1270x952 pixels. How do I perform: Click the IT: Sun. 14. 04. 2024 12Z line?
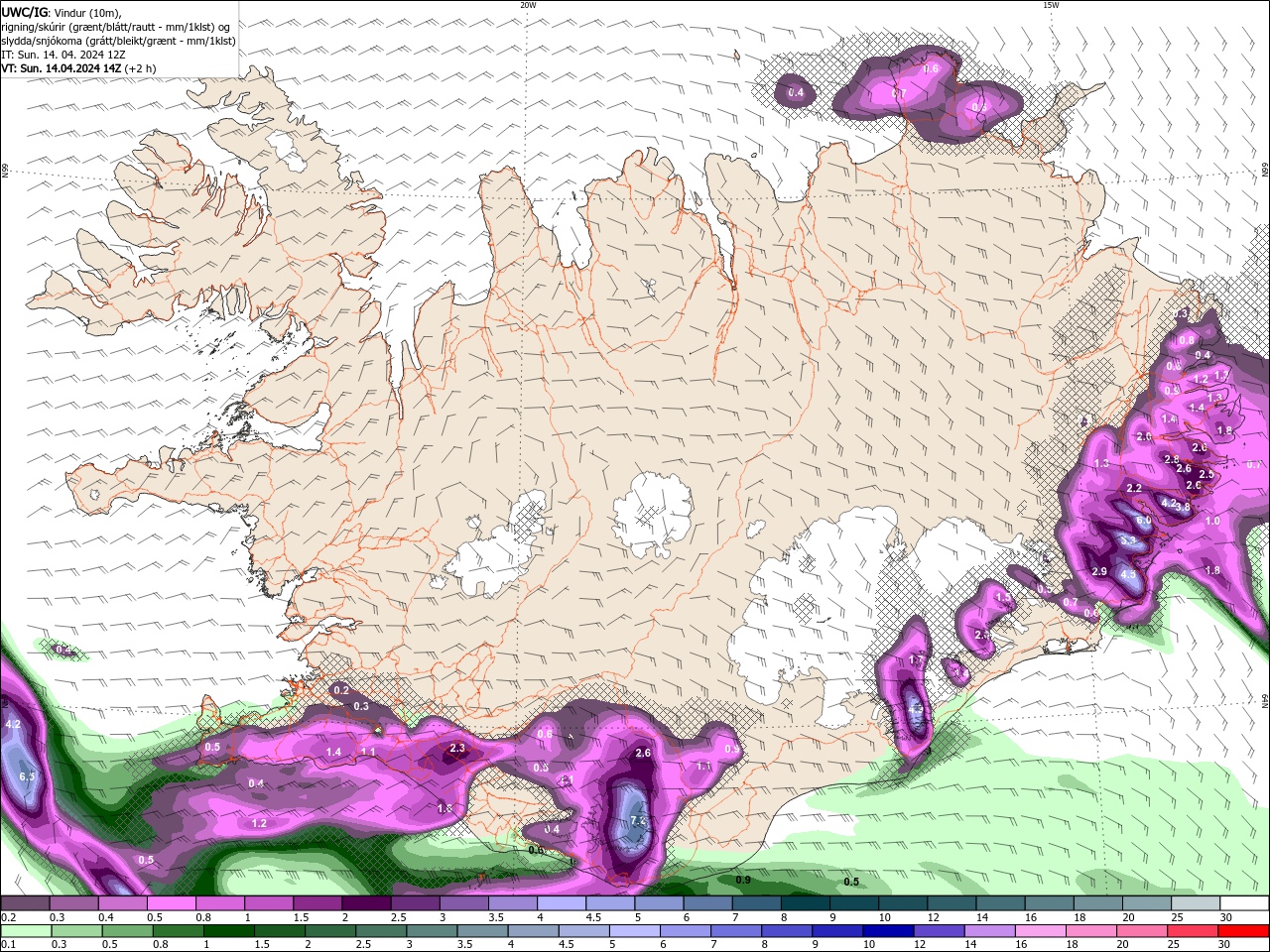[63, 55]
